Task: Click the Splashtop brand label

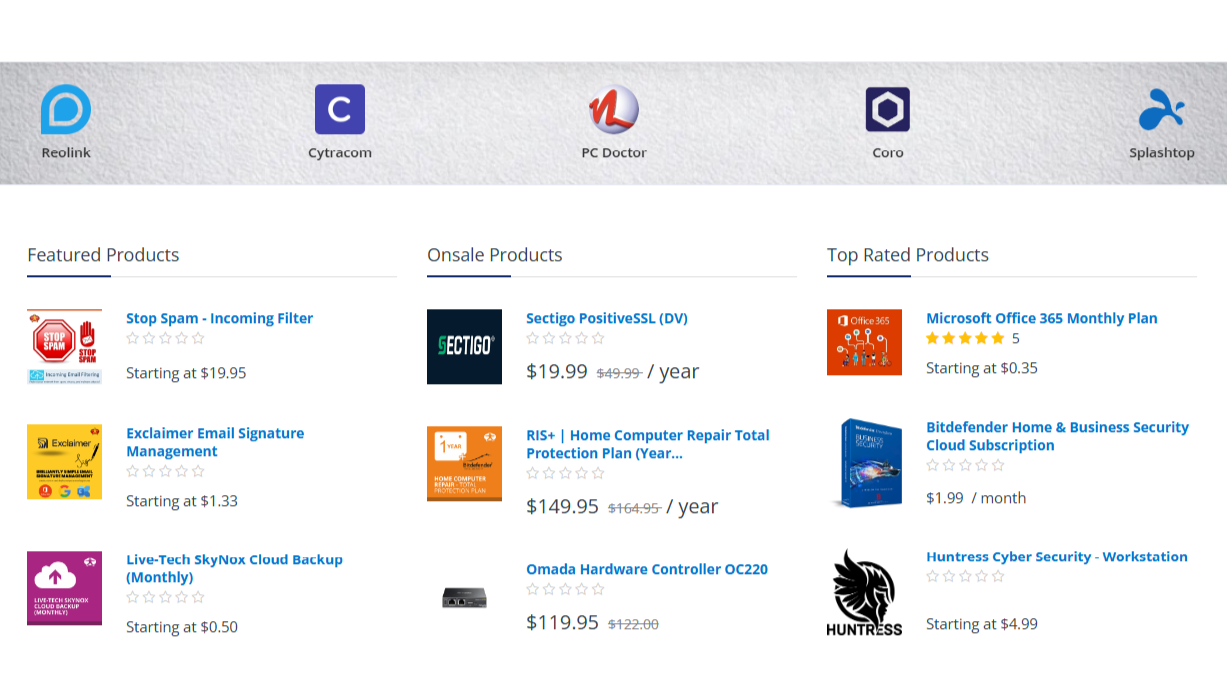Action: pyautogui.click(x=1162, y=153)
